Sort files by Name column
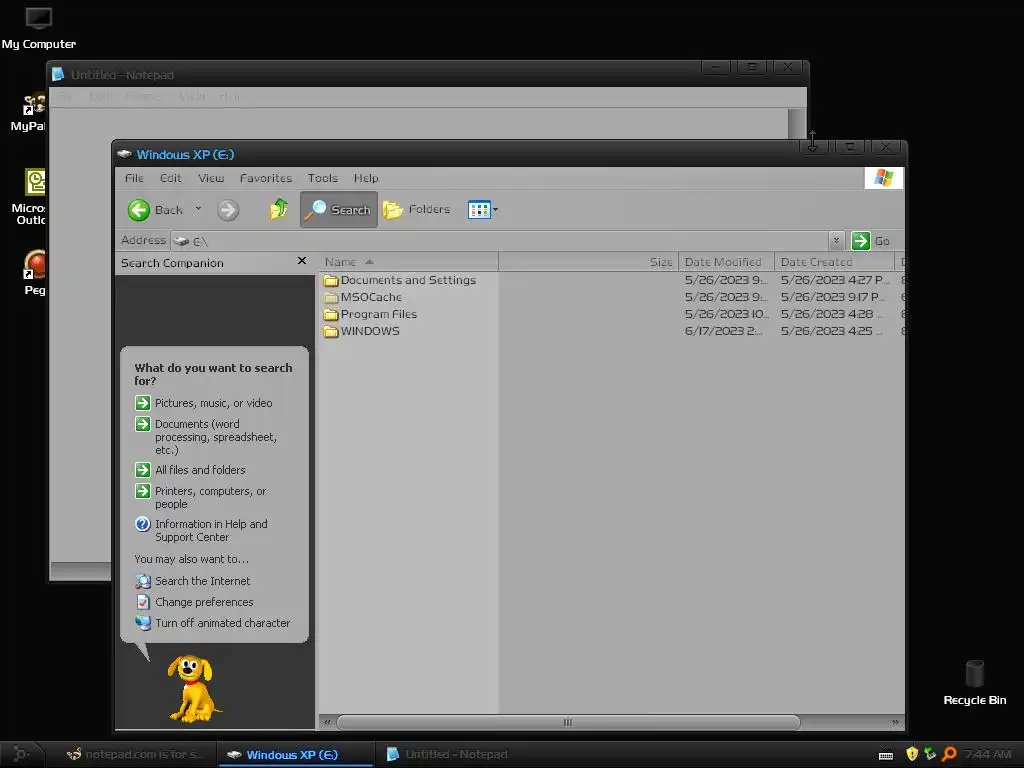 point(408,262)
